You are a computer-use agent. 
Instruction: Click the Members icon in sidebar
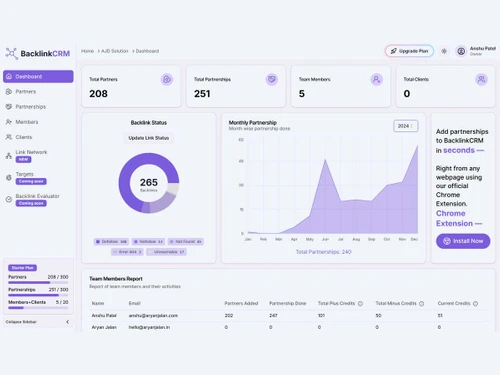9,122
